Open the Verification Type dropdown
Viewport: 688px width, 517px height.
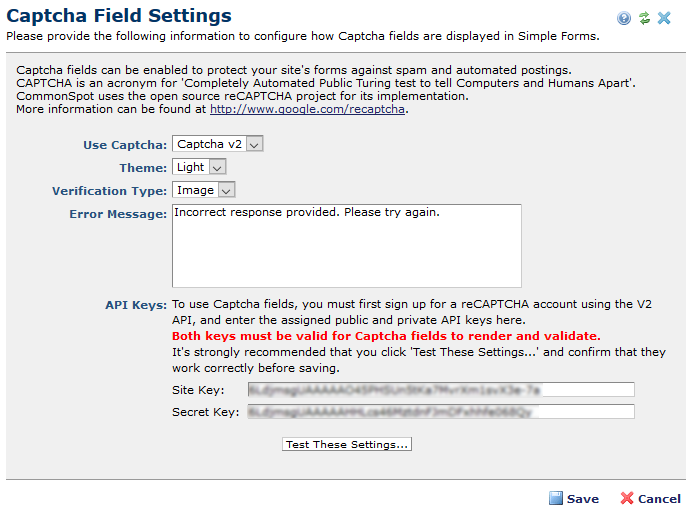point(204,190)
